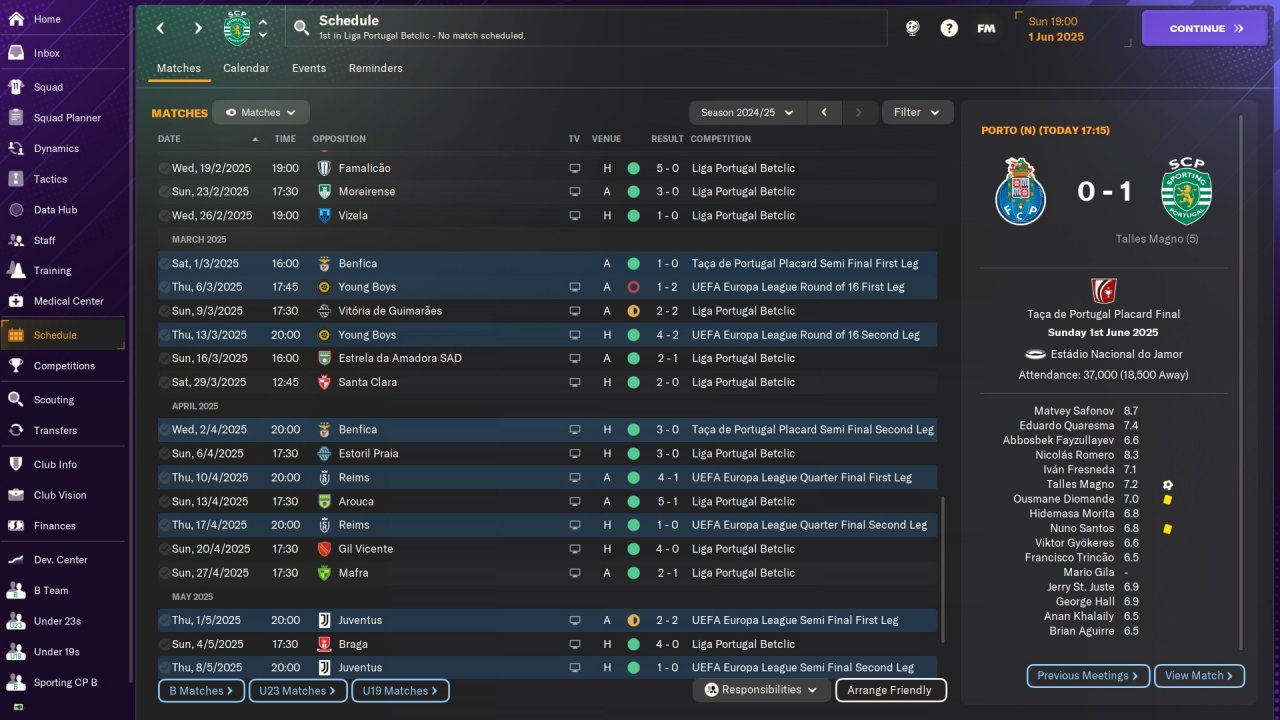Expand the Matches view dropdown
Viewport: 1280px width, 720px height.
click(x=261, y=113)
